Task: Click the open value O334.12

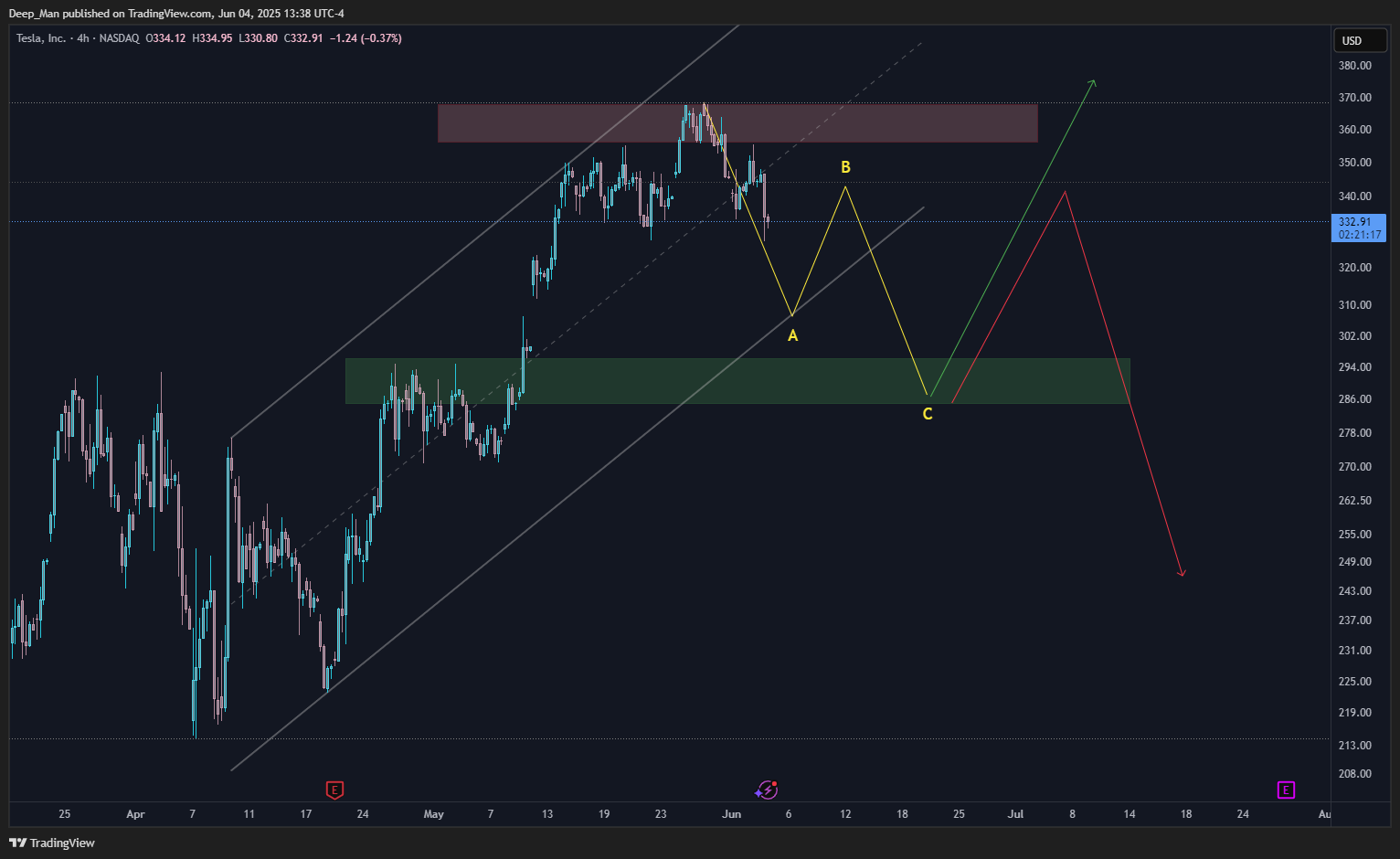Action: point(165,38)
